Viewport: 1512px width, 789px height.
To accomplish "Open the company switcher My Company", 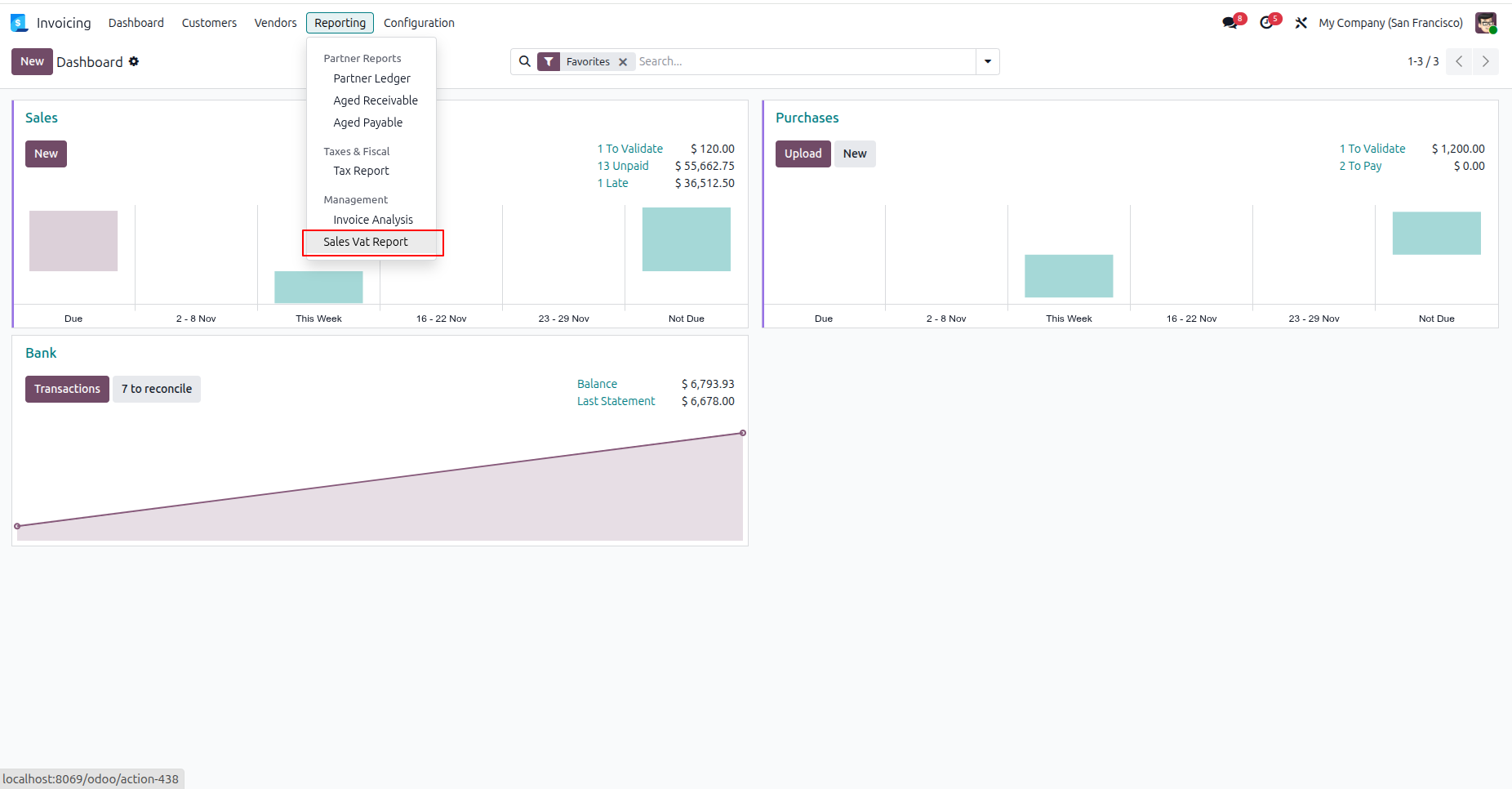I will click(x=1390, y=23).
